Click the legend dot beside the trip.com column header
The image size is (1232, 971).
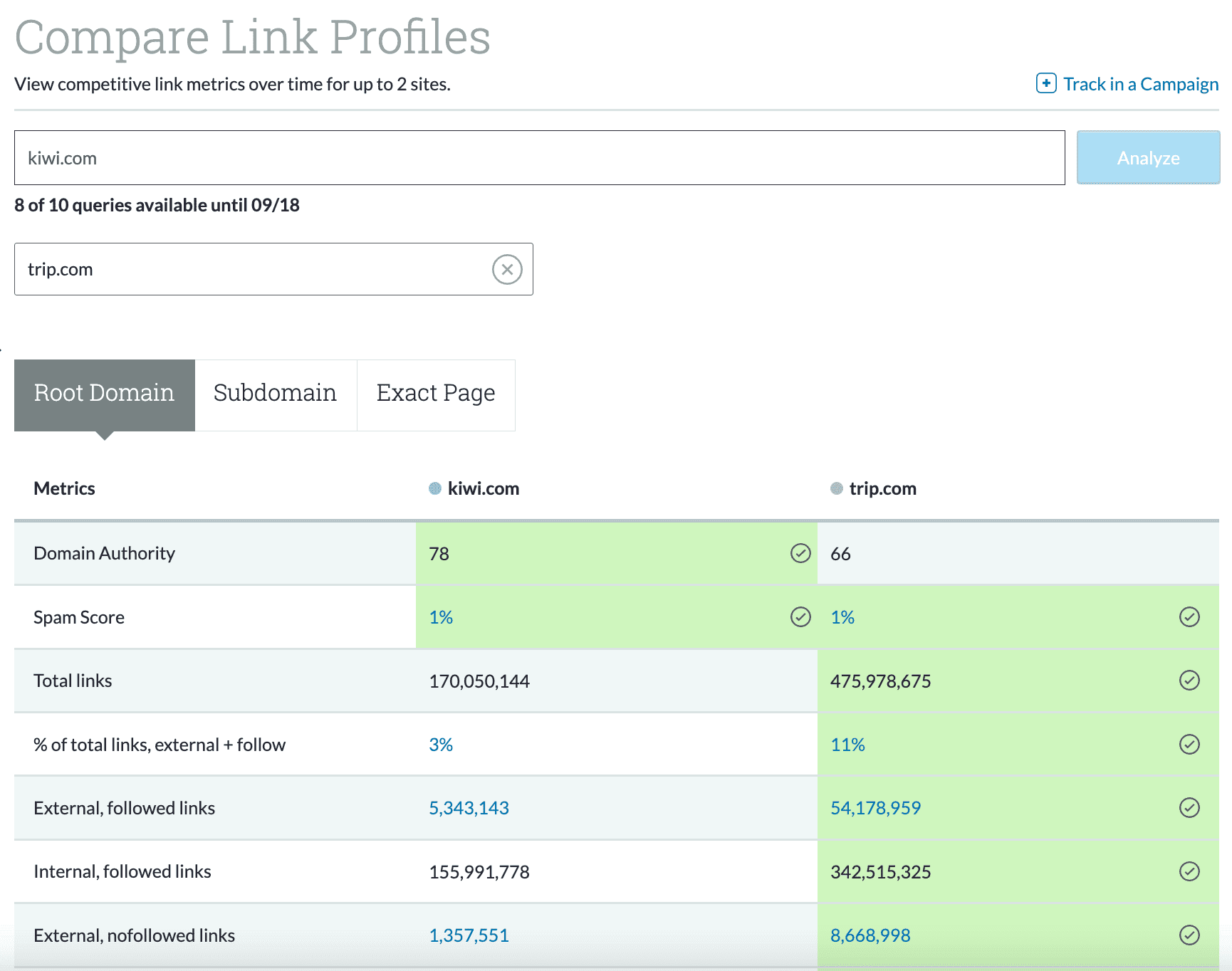[835, 488]
